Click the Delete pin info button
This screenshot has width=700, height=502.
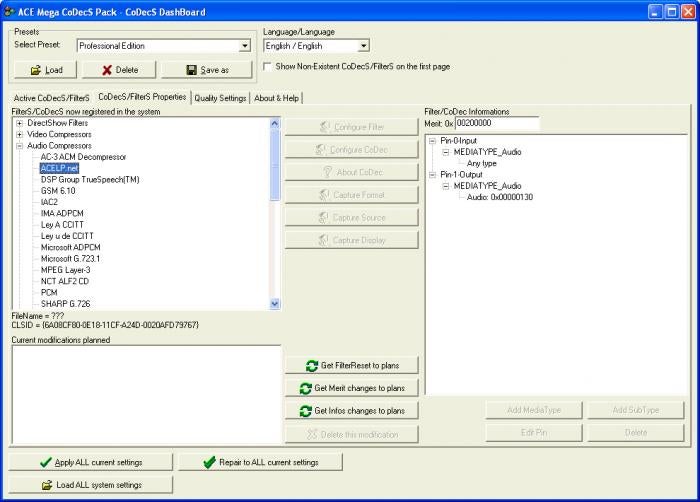(636, 432)
